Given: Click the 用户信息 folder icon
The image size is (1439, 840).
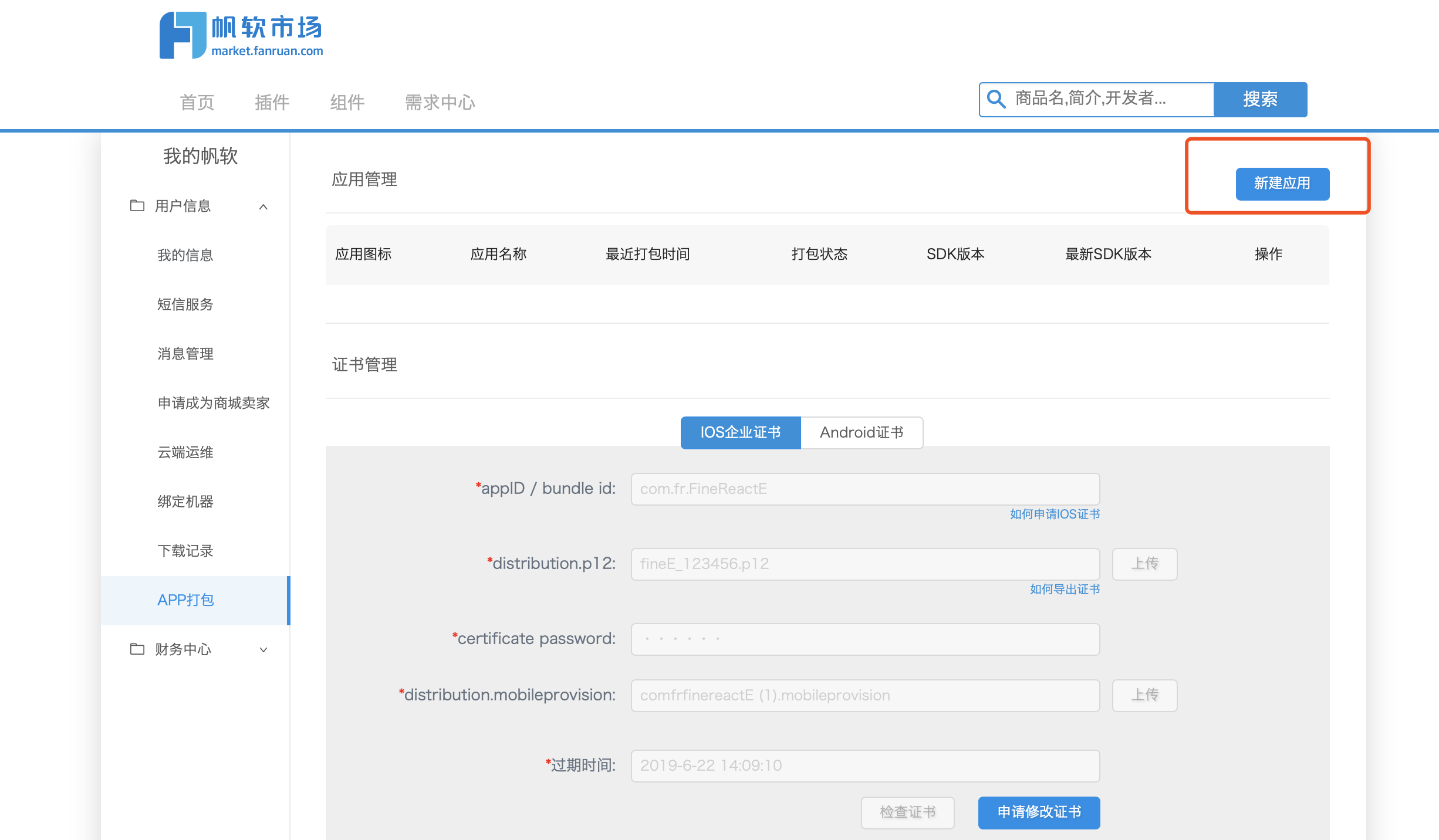Looking at the screenshot, I should coord(137,206).
